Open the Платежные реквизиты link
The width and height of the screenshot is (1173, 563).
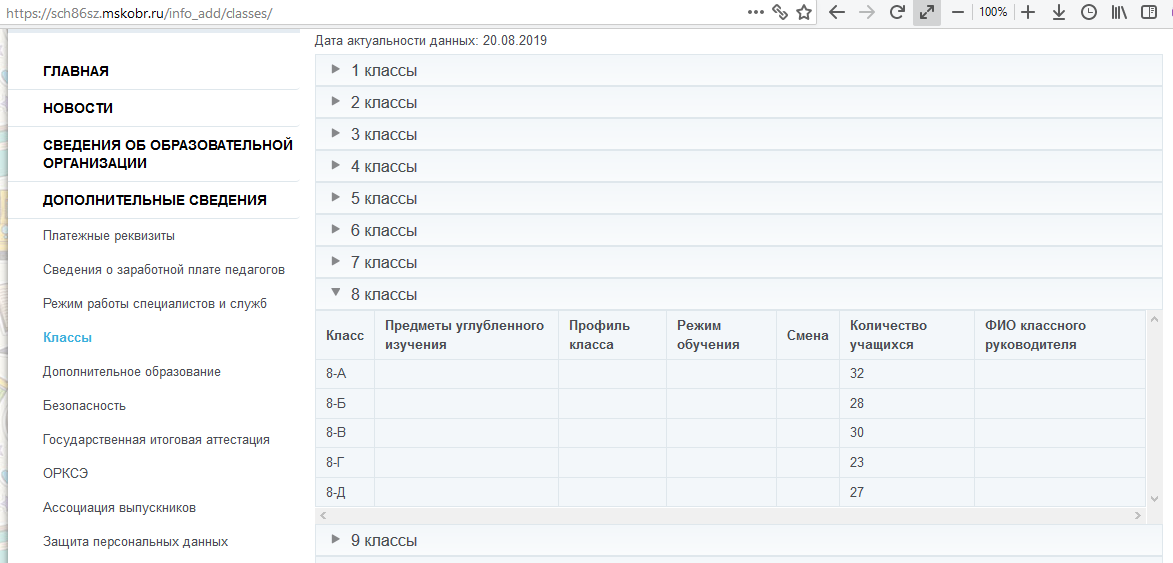click(109, 236)
